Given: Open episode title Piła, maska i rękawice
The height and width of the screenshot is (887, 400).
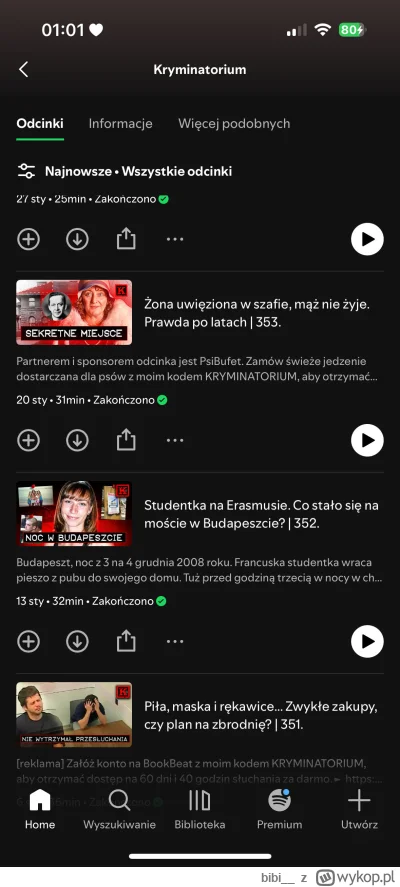Looking at the screenshot, I should 261,715.
